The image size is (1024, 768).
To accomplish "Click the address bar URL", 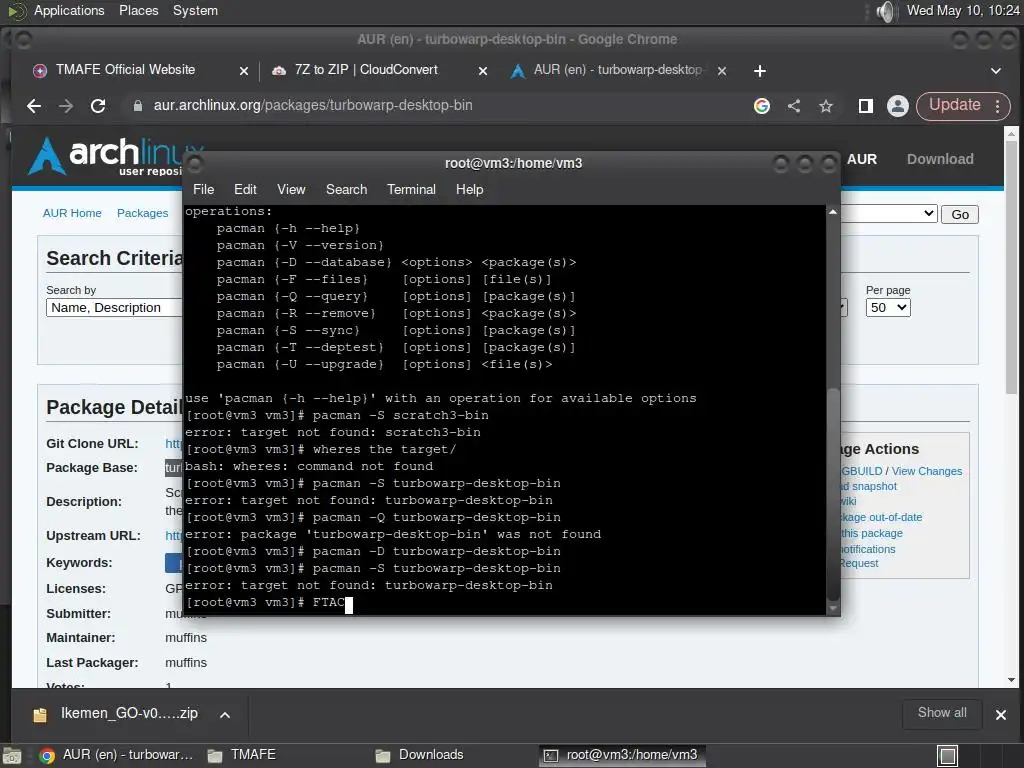I will coord(313,106).
